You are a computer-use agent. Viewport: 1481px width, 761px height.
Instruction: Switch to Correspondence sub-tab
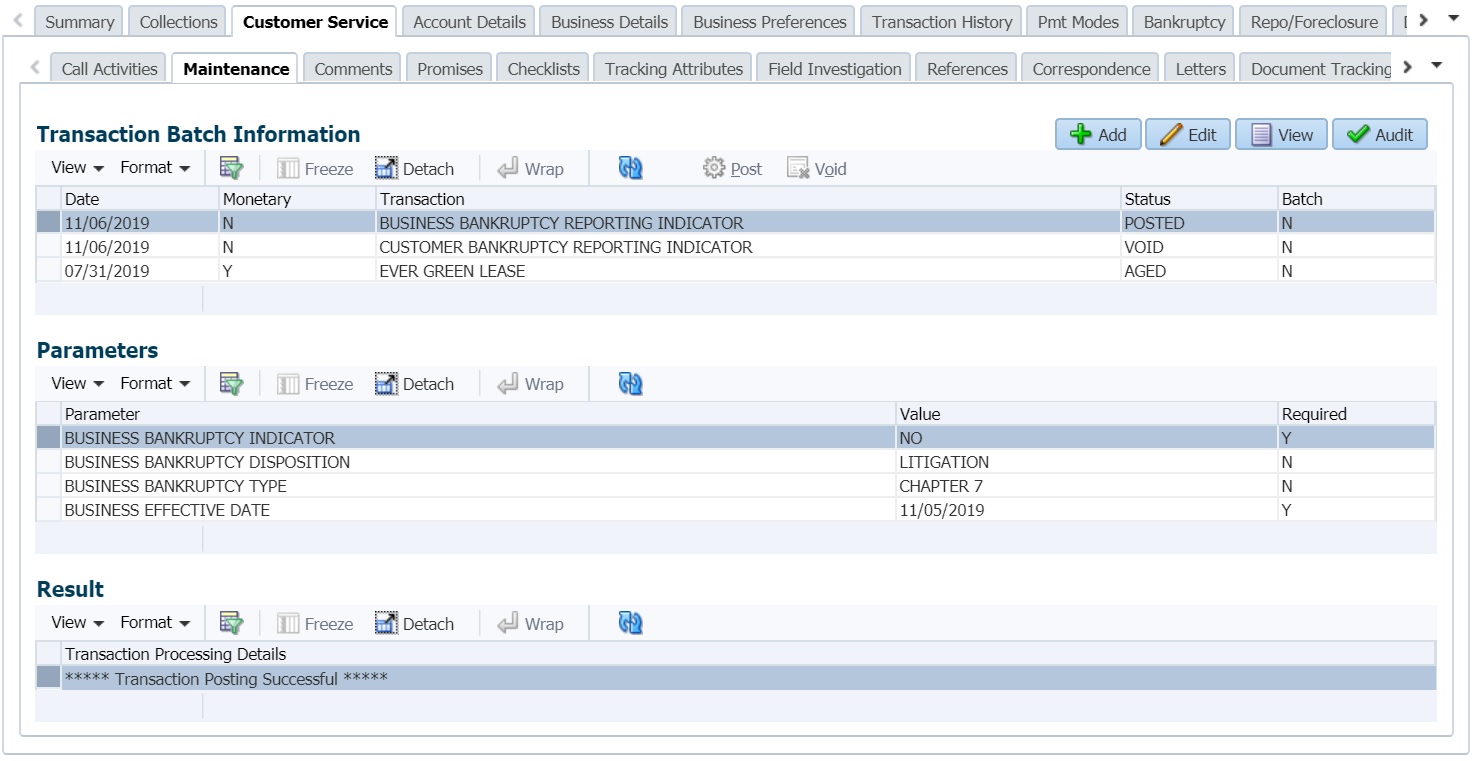(x=1091, y=69)
